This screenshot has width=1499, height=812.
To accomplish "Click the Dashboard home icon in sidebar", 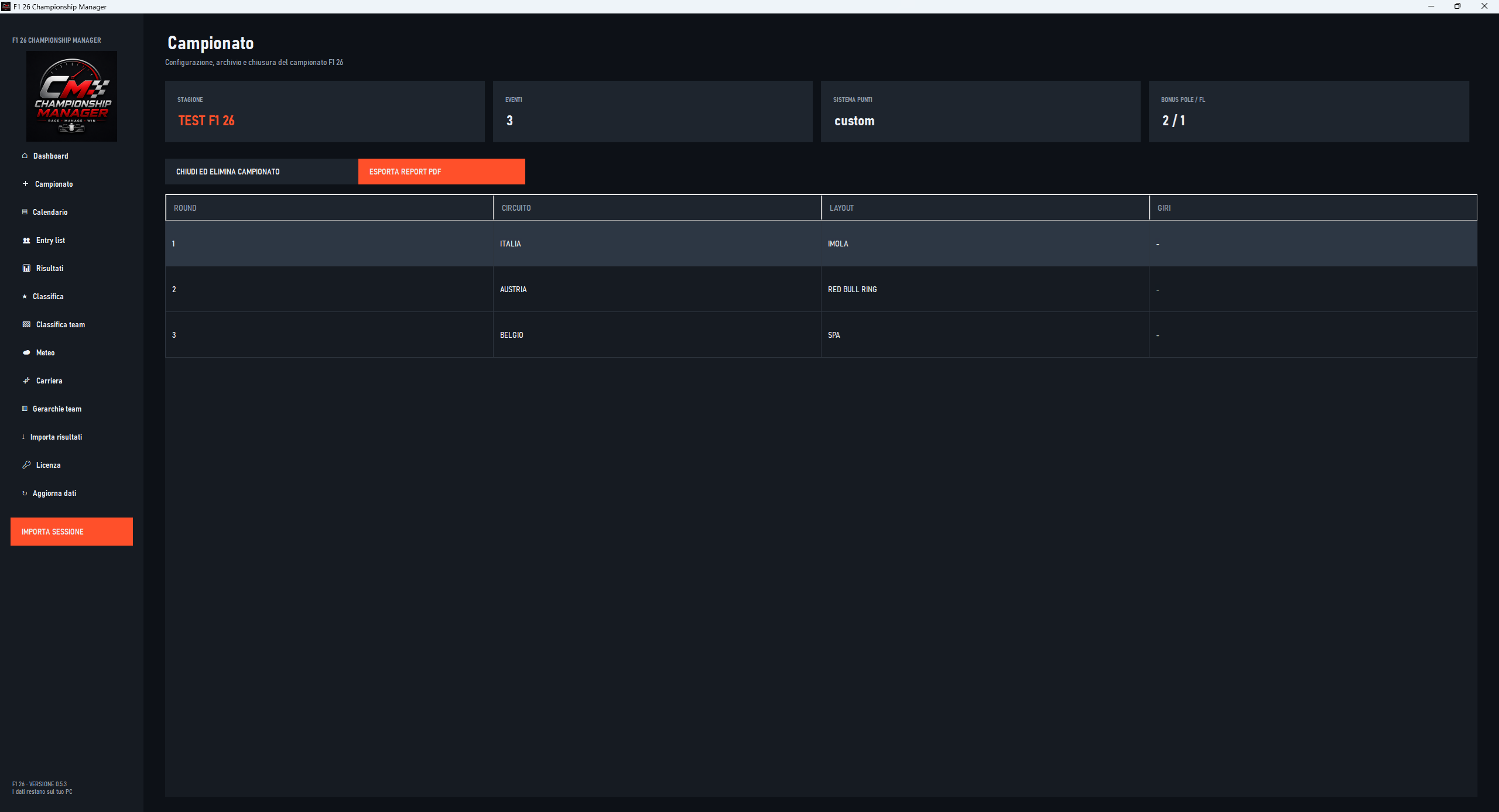I will pyautogui.click(x=25, y=156).
